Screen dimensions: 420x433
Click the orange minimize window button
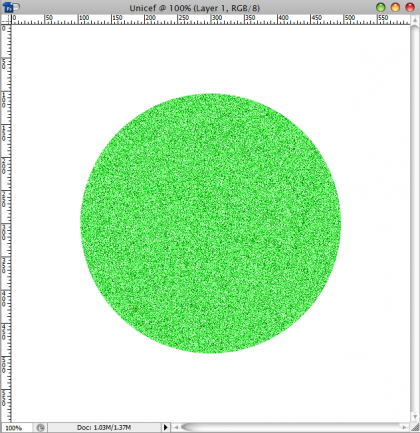tap(395, 7)
